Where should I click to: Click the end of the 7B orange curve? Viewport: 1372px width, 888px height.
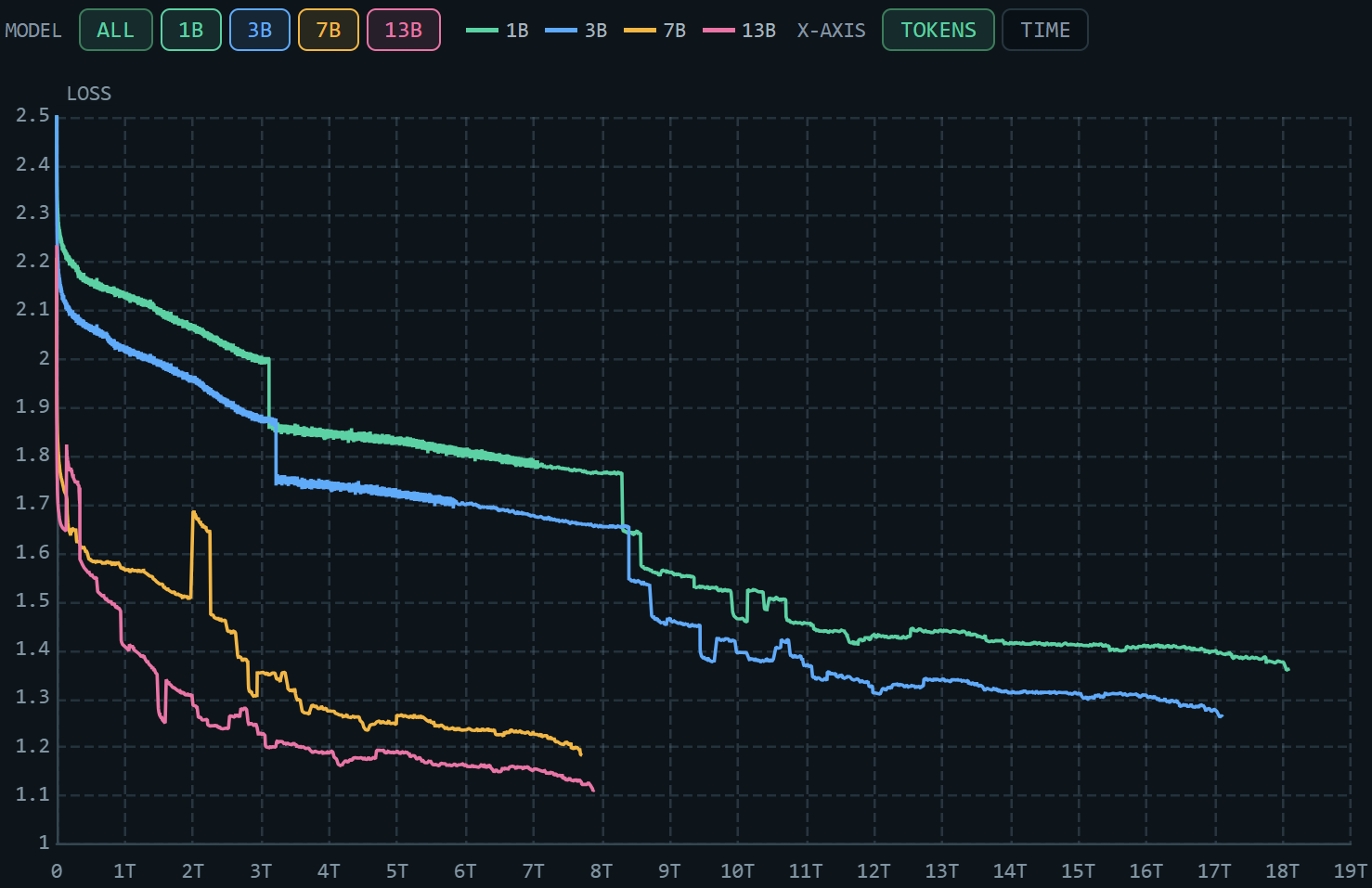click(580, 753)
